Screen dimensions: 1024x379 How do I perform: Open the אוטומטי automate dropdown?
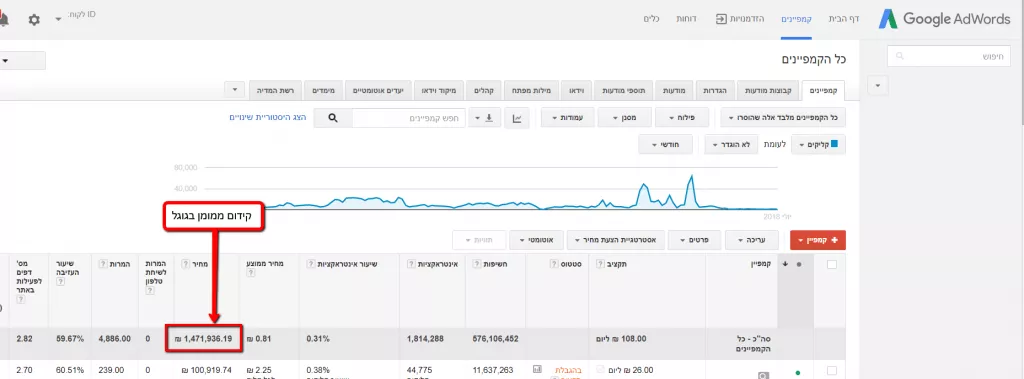(x=536, y=240)
